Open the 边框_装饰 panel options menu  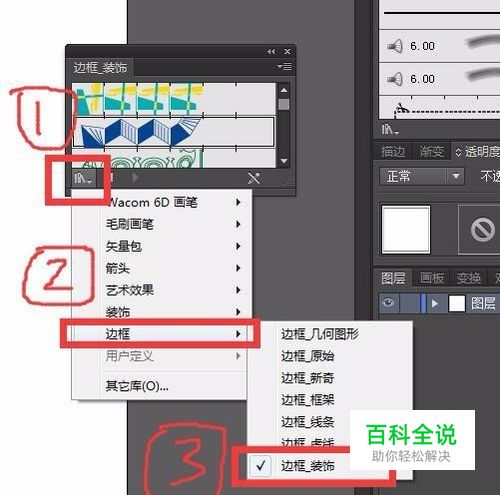(285, 67)
